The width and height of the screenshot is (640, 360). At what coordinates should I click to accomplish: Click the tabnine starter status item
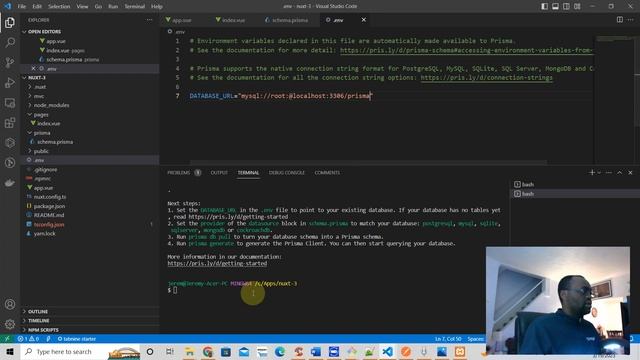coord(76,339)
